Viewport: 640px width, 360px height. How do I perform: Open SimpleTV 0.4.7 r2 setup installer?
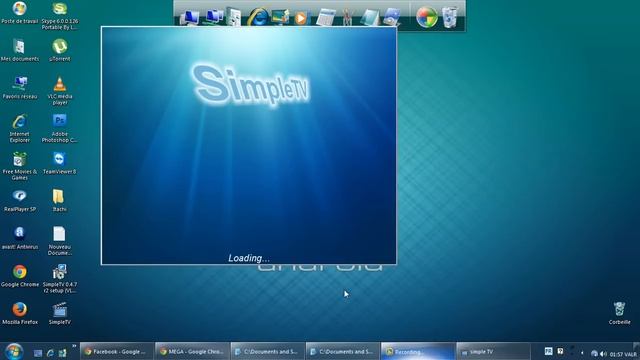(x=60, y=279)
